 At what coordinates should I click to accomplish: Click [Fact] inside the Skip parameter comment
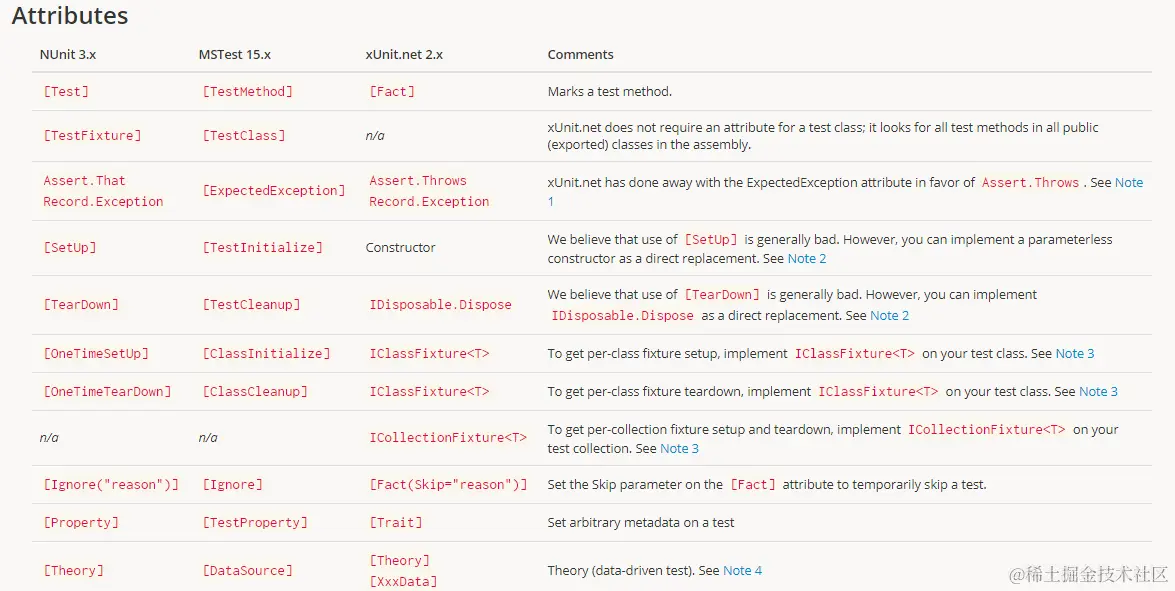point(753,485)
